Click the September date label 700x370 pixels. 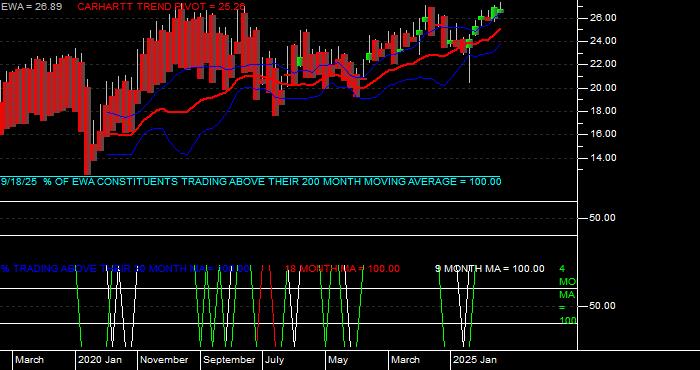point(229,360)
